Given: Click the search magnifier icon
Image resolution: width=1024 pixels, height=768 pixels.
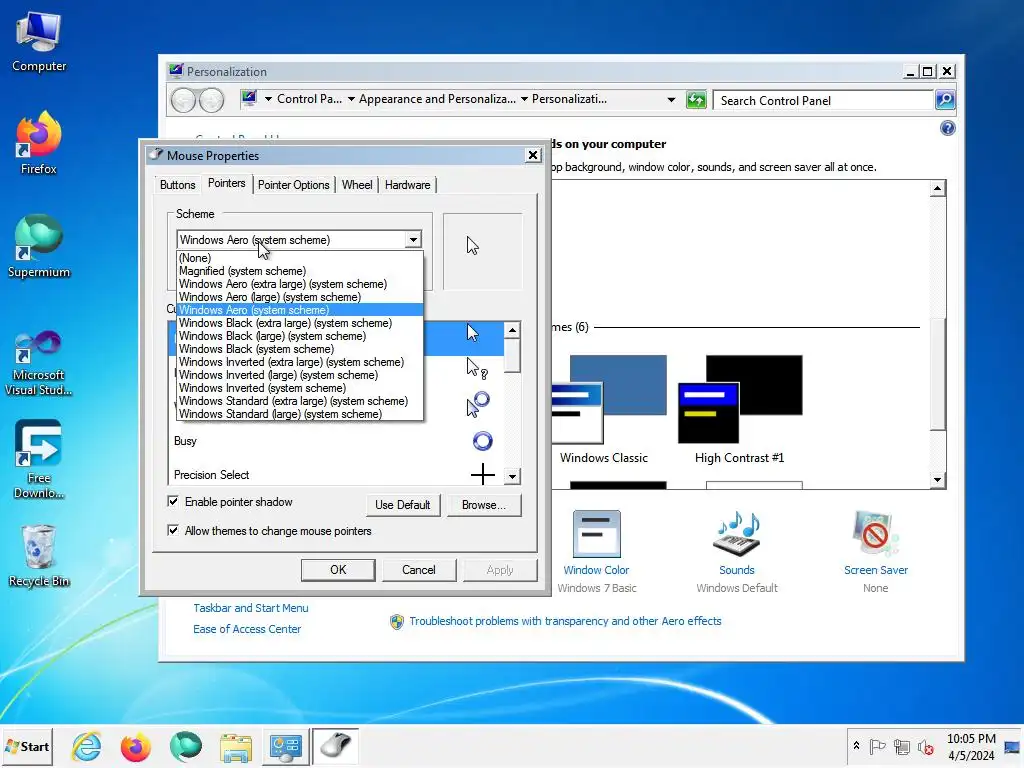Looking at the screenshot, I should click(x=945, y=100).
